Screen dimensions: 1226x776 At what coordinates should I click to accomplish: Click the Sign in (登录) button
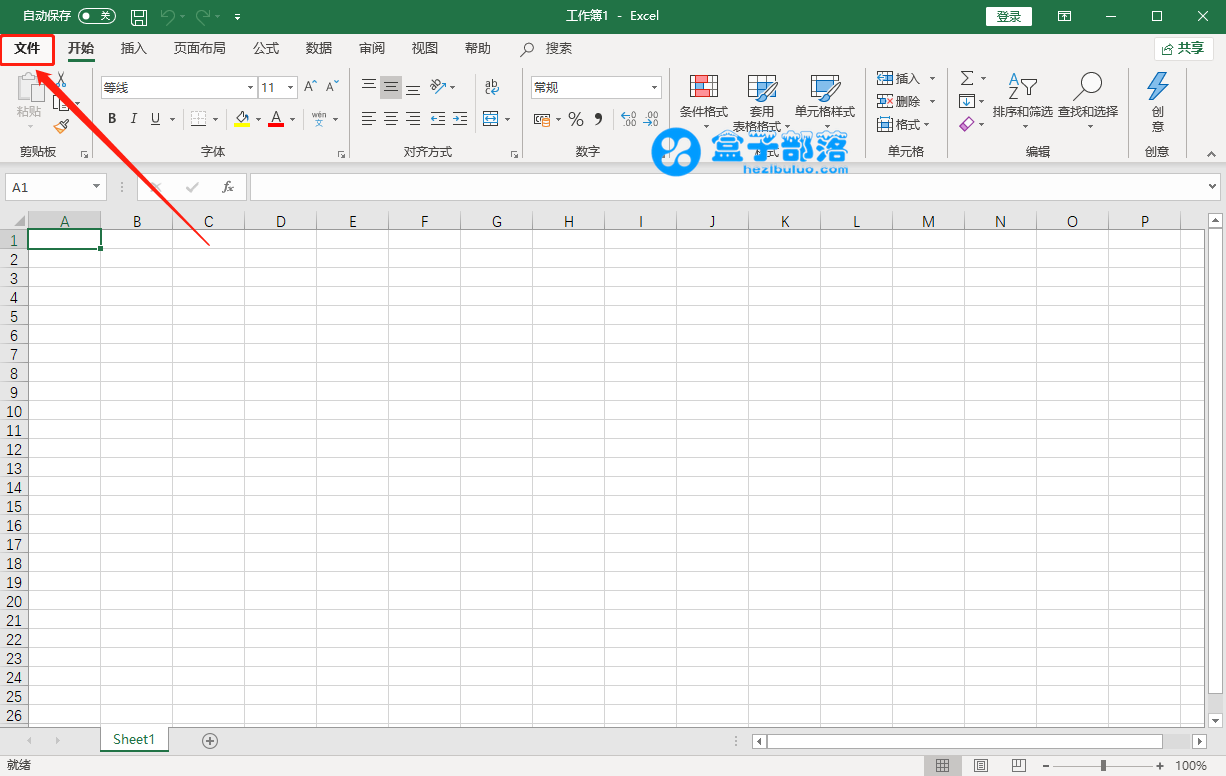(x=1009, y=16)
